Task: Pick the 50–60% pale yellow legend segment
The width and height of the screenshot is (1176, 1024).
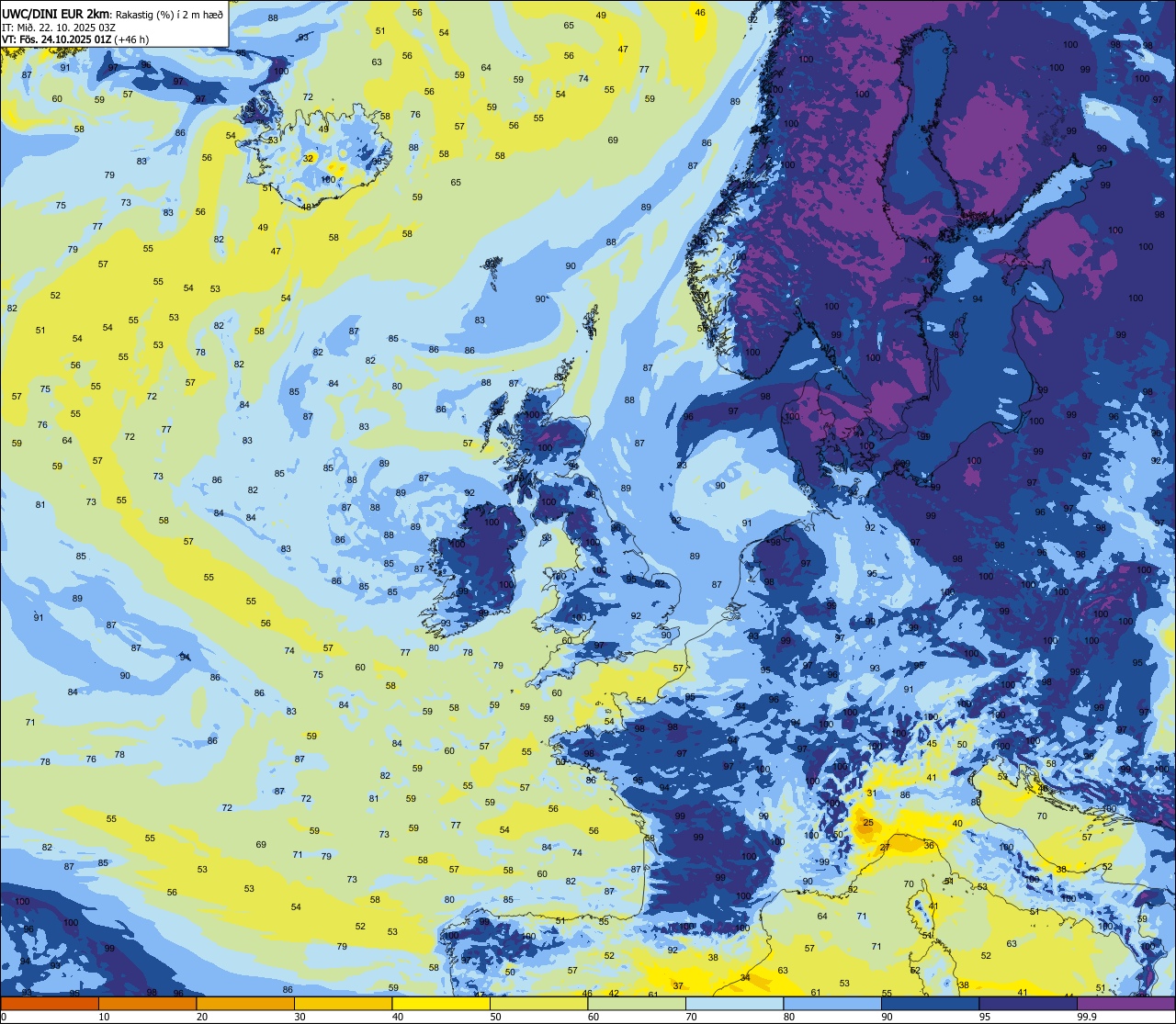Action: coord(538,1004)
